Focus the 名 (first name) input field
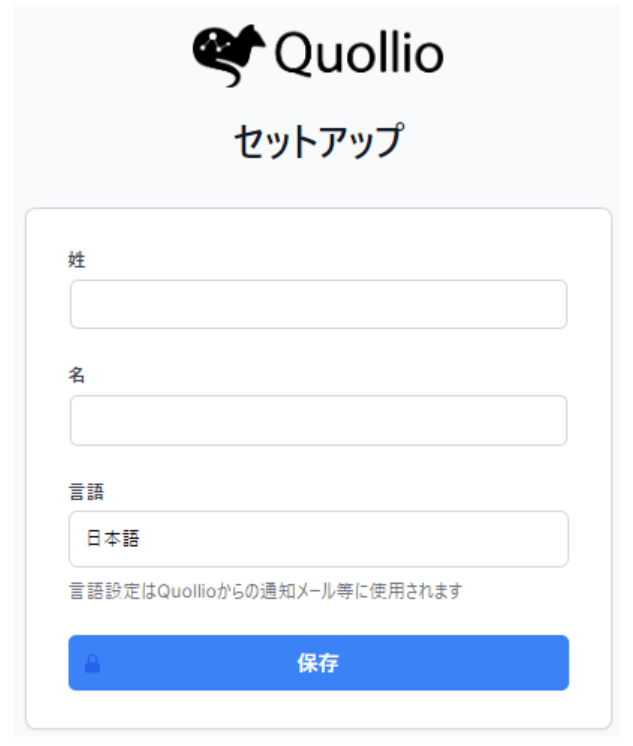633x746 pixels. click(318, 420)
